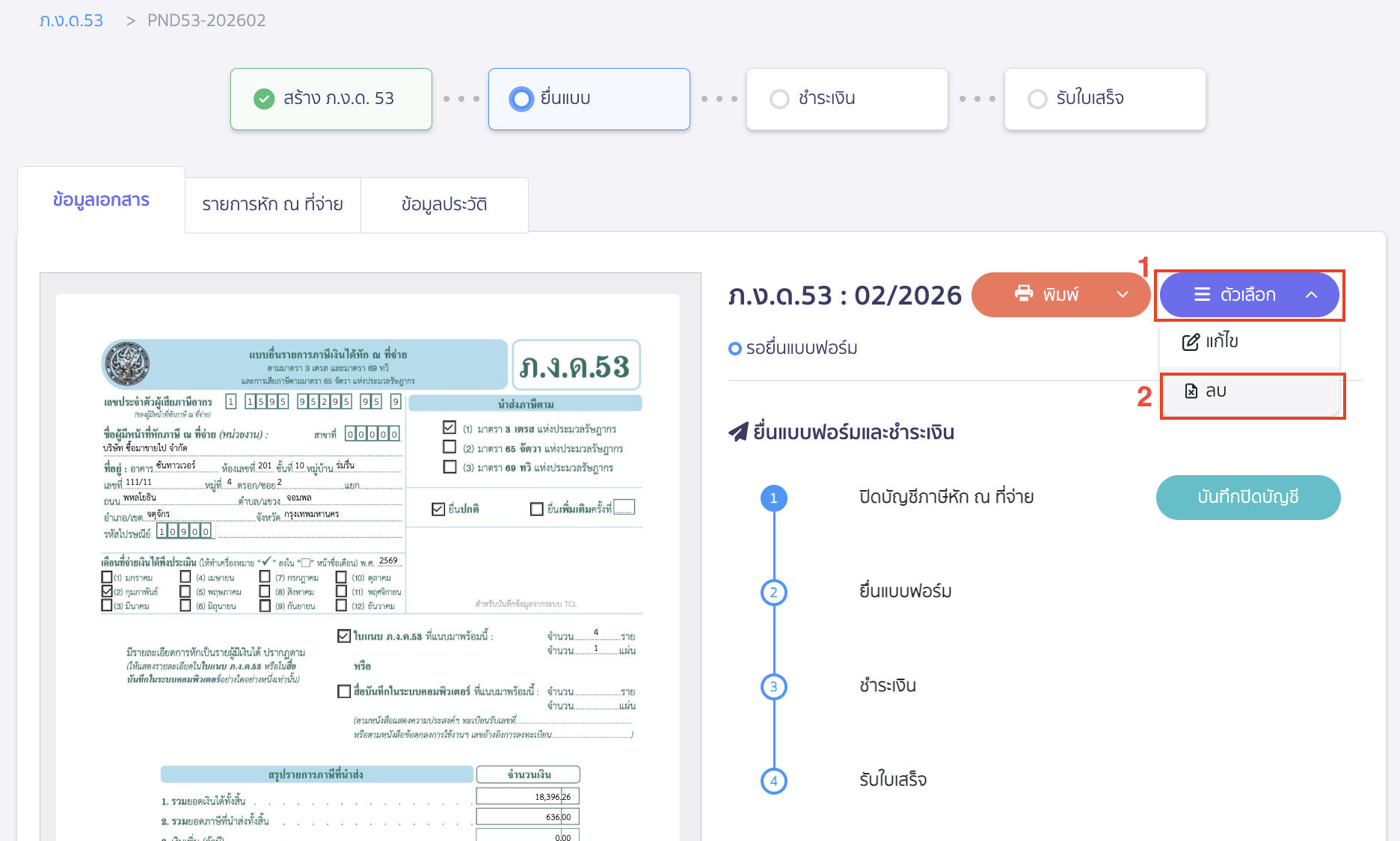Viewport: 1400px width, 841px height.
Task: Click the green checkmark on สร้าง ภ.ง.ด. 53 step
Action: coord(264,99)
